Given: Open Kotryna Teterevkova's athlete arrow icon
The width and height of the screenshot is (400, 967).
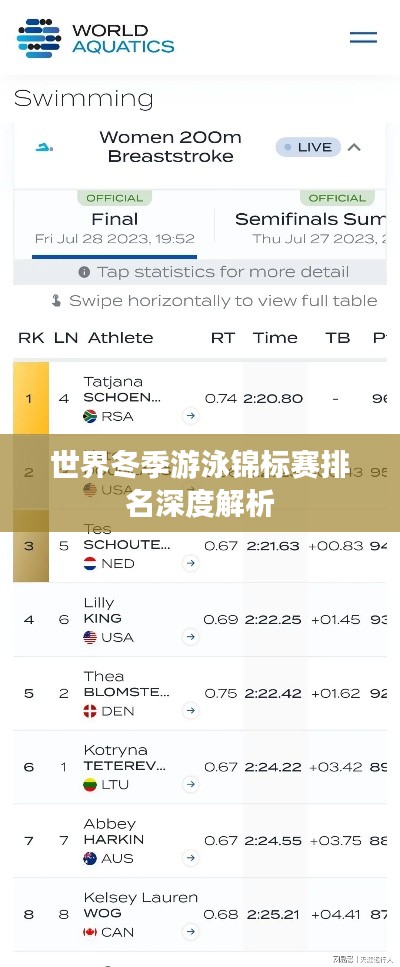Looking at the screenshot, I should point(191,784).
